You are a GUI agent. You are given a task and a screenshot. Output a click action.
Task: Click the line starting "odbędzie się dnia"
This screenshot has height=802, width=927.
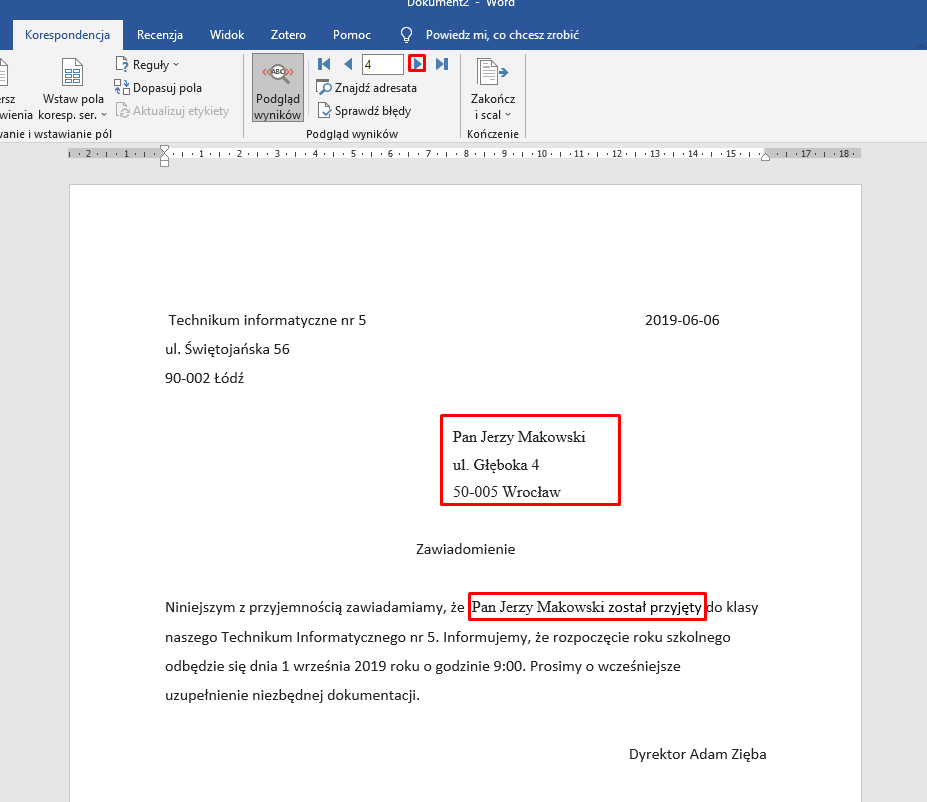(423, 666)
